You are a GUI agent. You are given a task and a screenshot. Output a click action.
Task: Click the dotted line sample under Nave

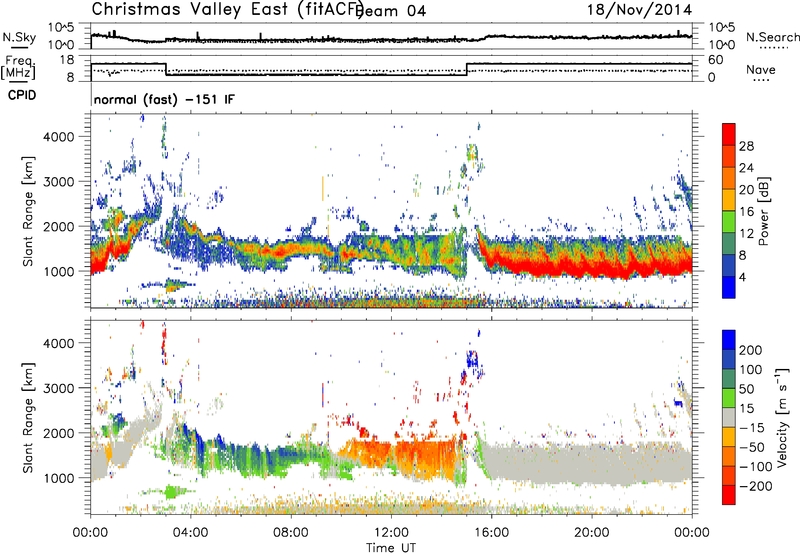point(762,80)
